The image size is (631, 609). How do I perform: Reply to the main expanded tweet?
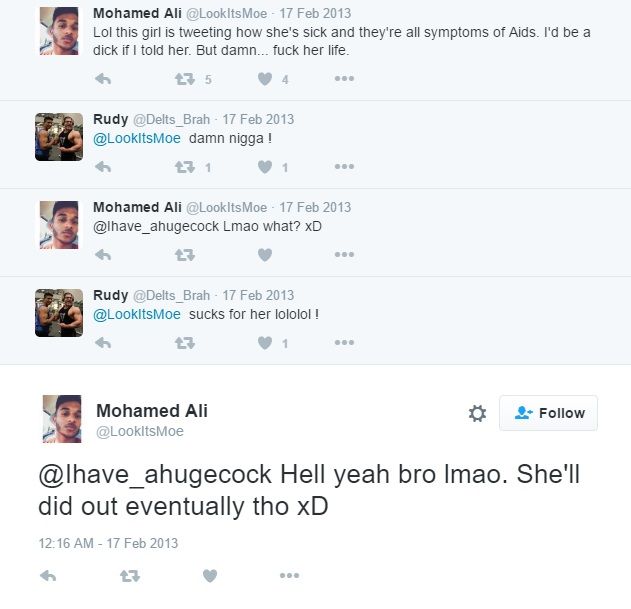tap(48, 576)
